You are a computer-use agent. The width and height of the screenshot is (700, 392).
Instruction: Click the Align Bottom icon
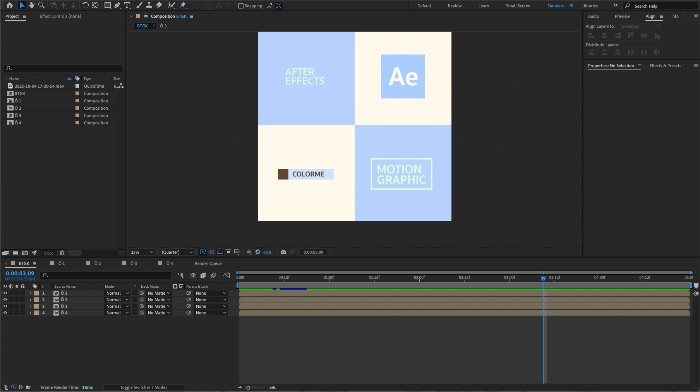pos(657,36)
